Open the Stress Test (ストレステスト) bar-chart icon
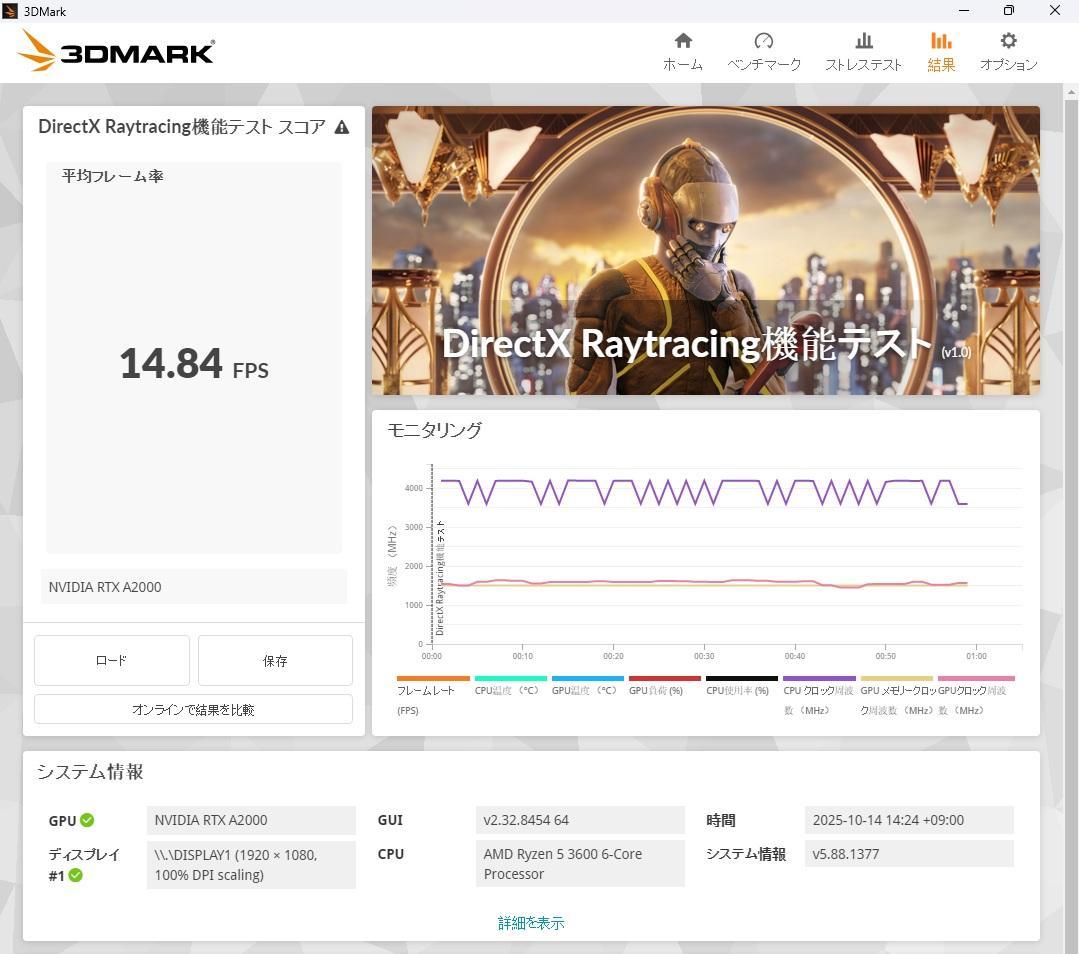Viewport: 1079px width, 954px height. (x=863, y=41)
